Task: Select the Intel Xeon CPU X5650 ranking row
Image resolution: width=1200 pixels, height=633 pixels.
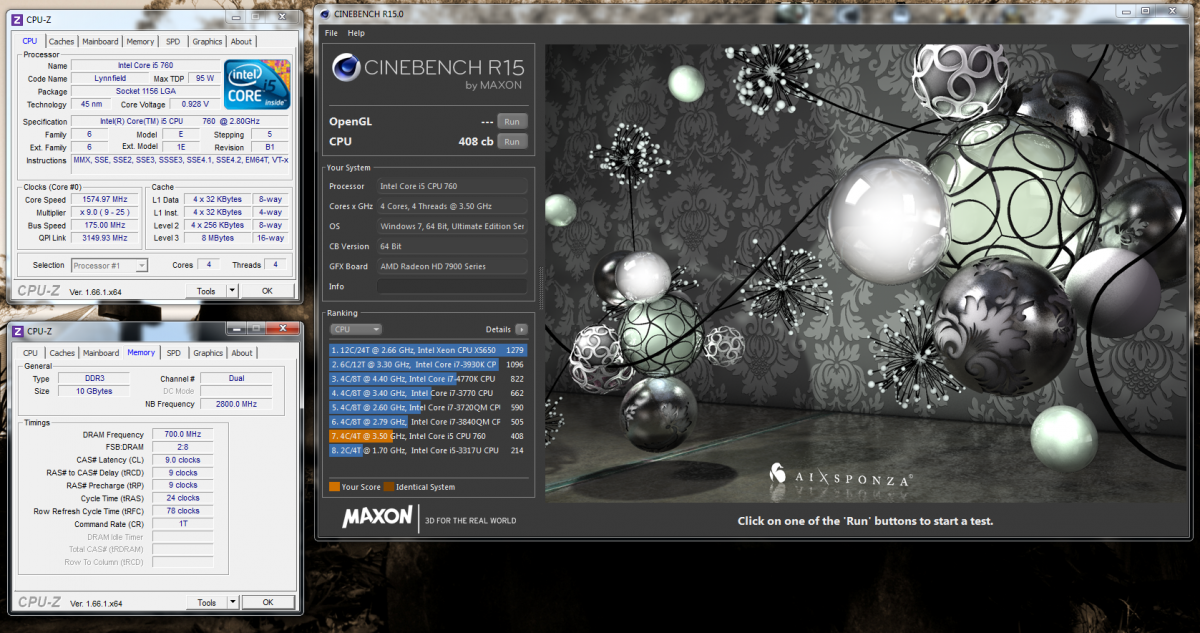Action: click(x=428, y=350)
